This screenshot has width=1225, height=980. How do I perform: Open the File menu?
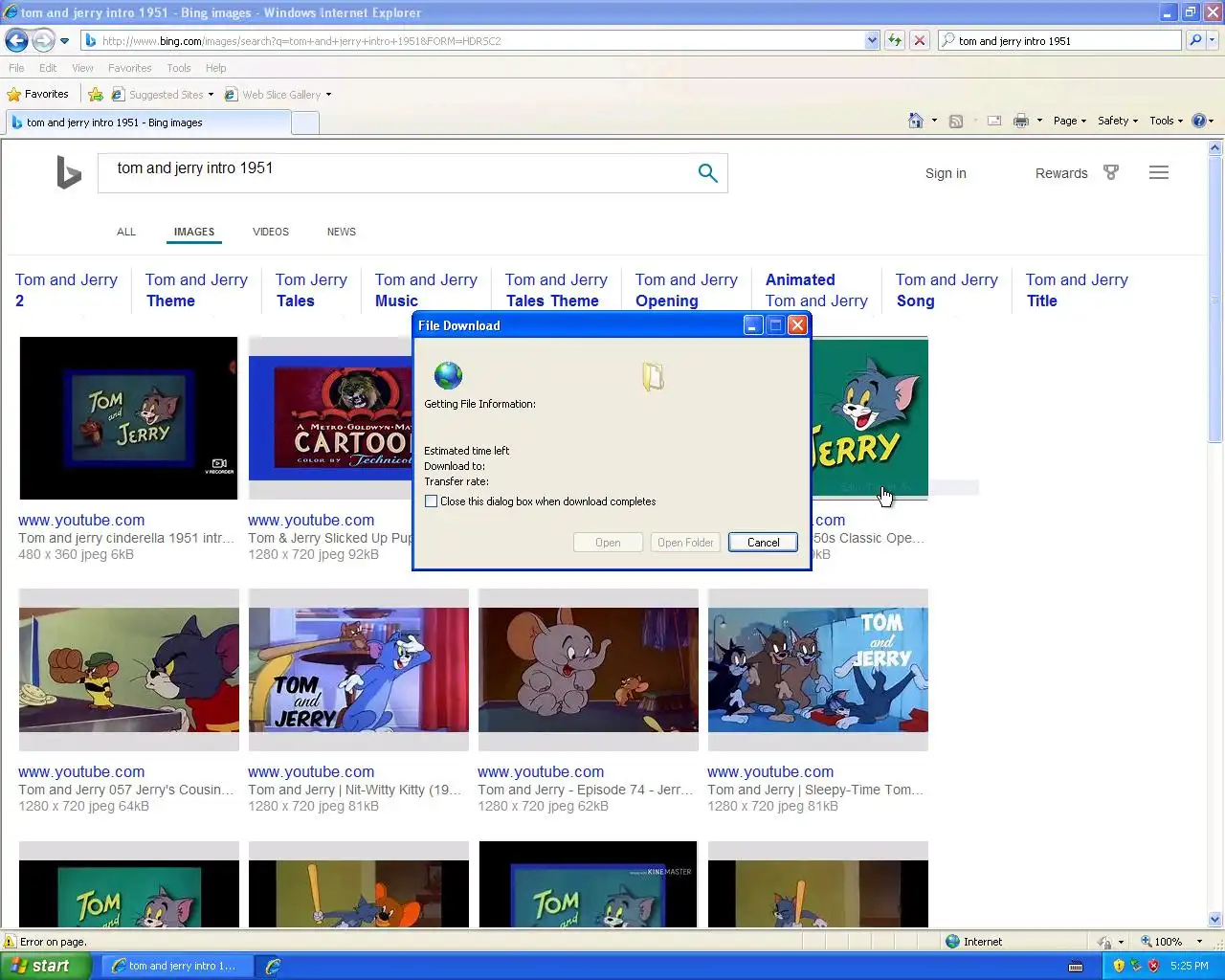(16, 68)
